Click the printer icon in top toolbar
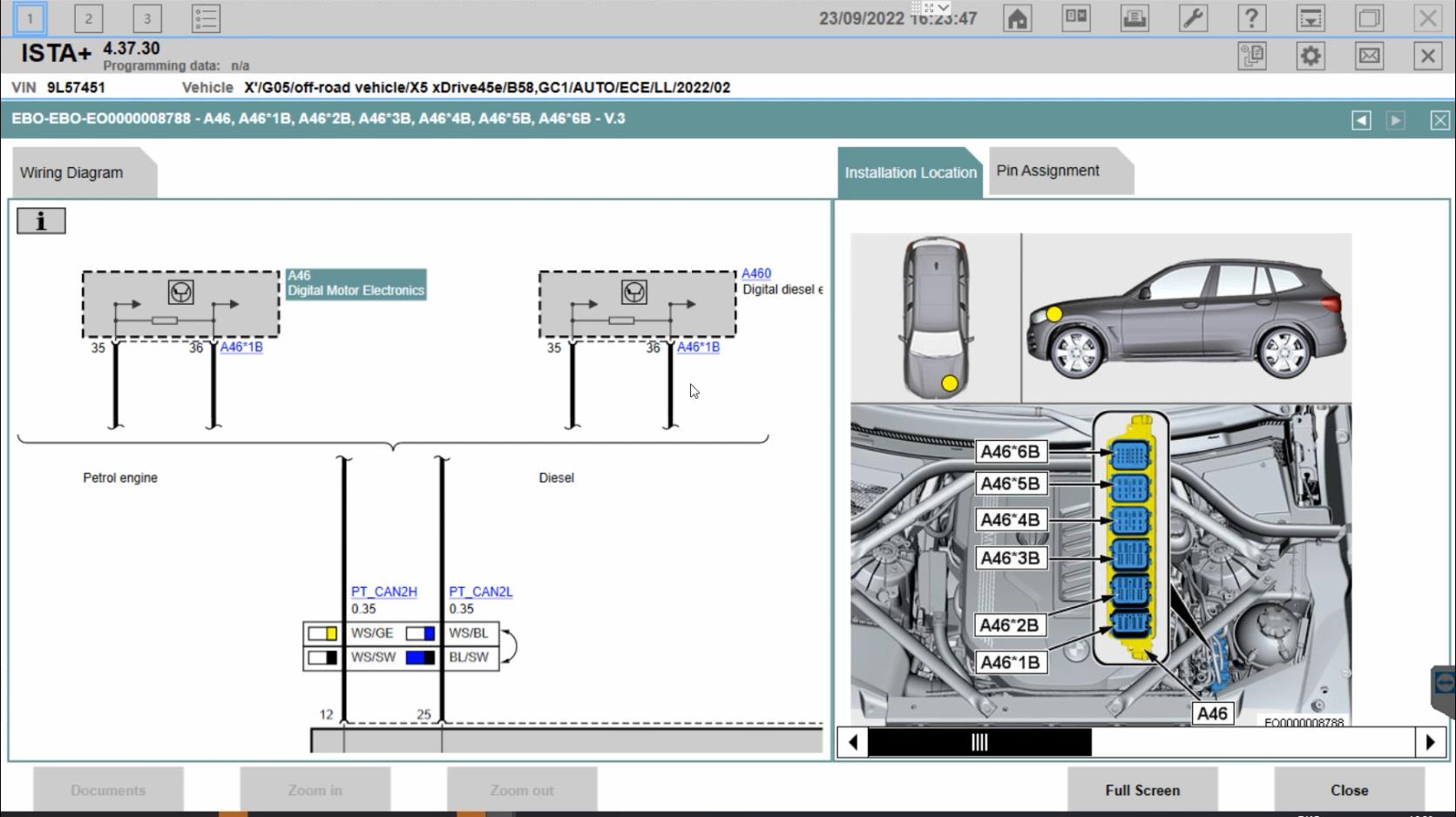 1134,18
